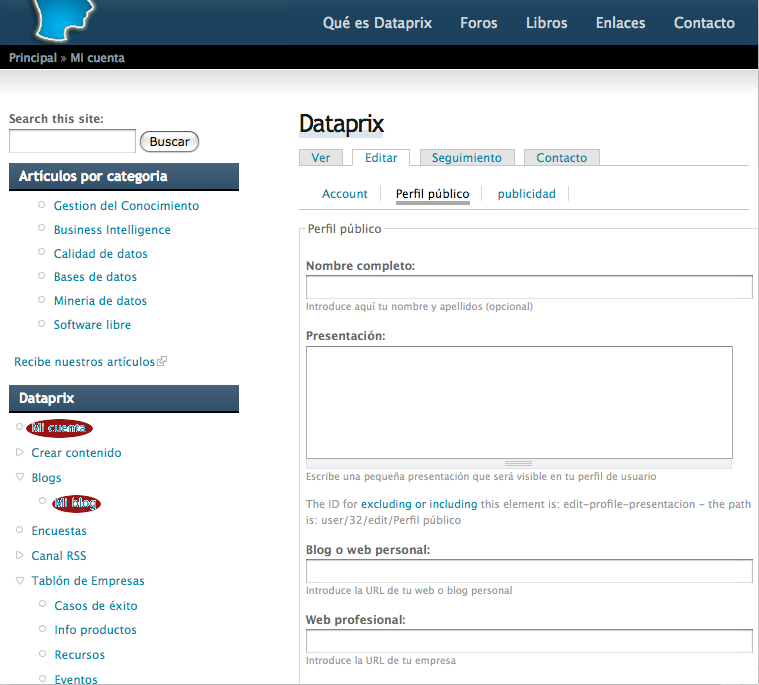The height and width of the screenshot is (685, 759).
Task: Open the Seguimiento tab
Action: tap(467, 158)
